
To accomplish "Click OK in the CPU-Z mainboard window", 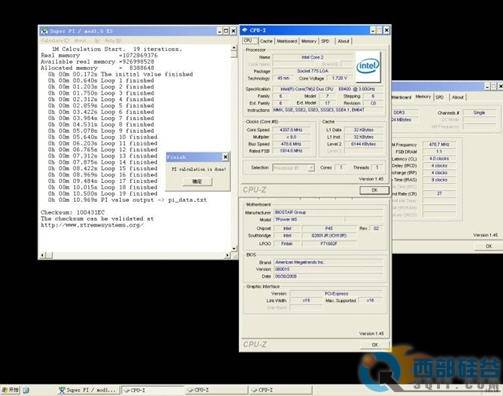I will pyautogui.click(x=375, y=345).
